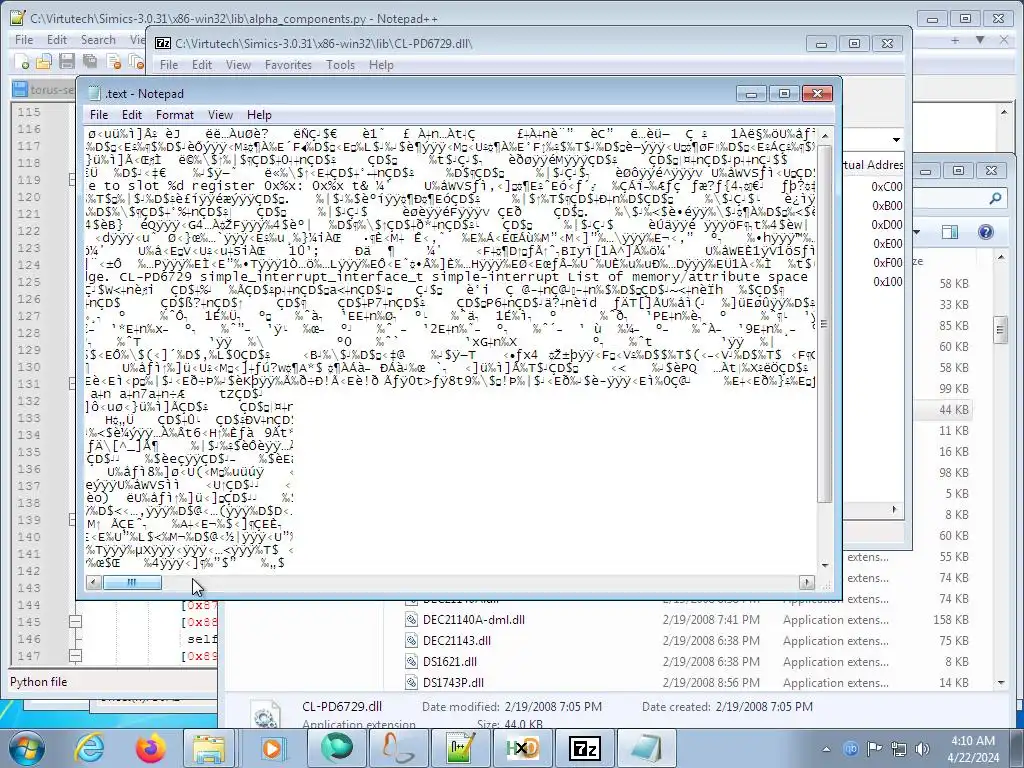Viewport: 1024px width, 768px height.
Task: Click the network icon in system tray
Action: tap(899, 748)
